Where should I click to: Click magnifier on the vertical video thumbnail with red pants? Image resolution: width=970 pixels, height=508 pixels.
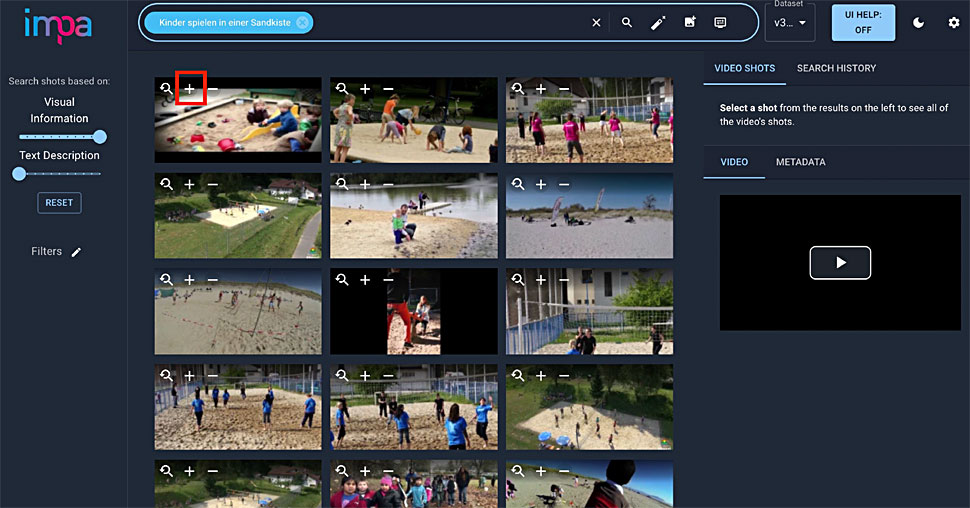(x=342, y=280)
